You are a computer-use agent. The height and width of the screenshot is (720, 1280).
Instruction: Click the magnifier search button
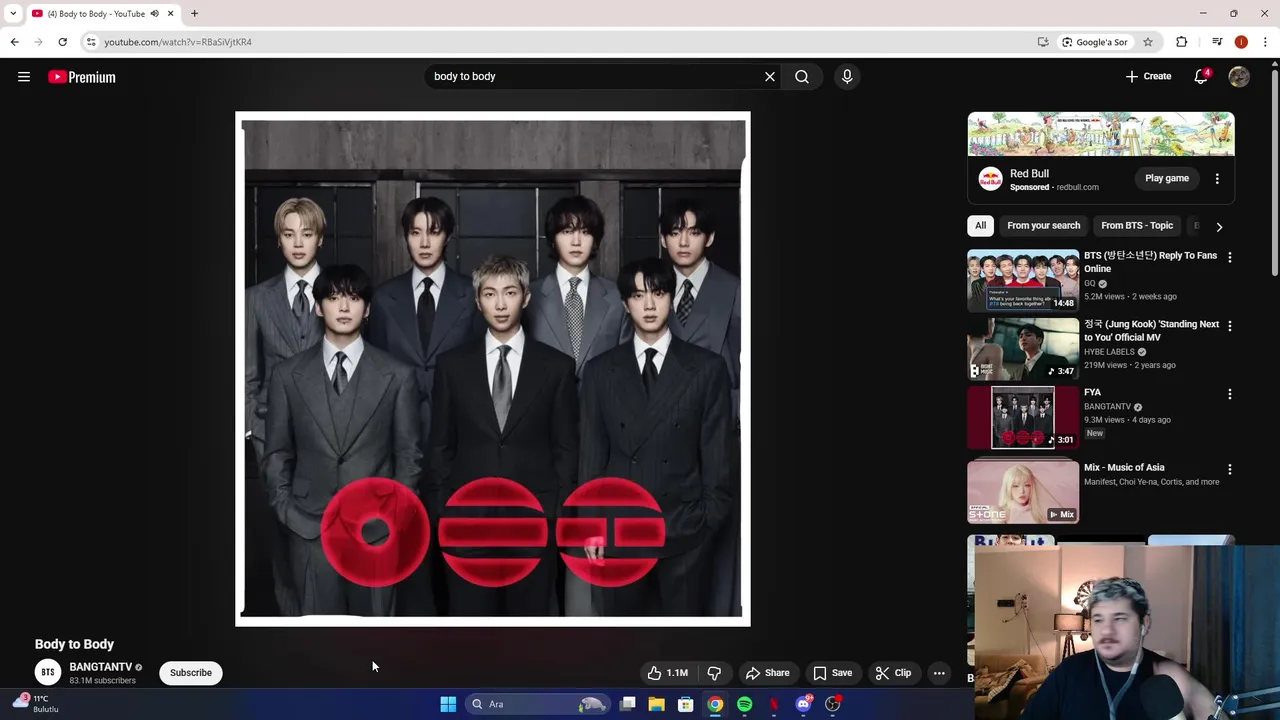[x=802, y=76]
